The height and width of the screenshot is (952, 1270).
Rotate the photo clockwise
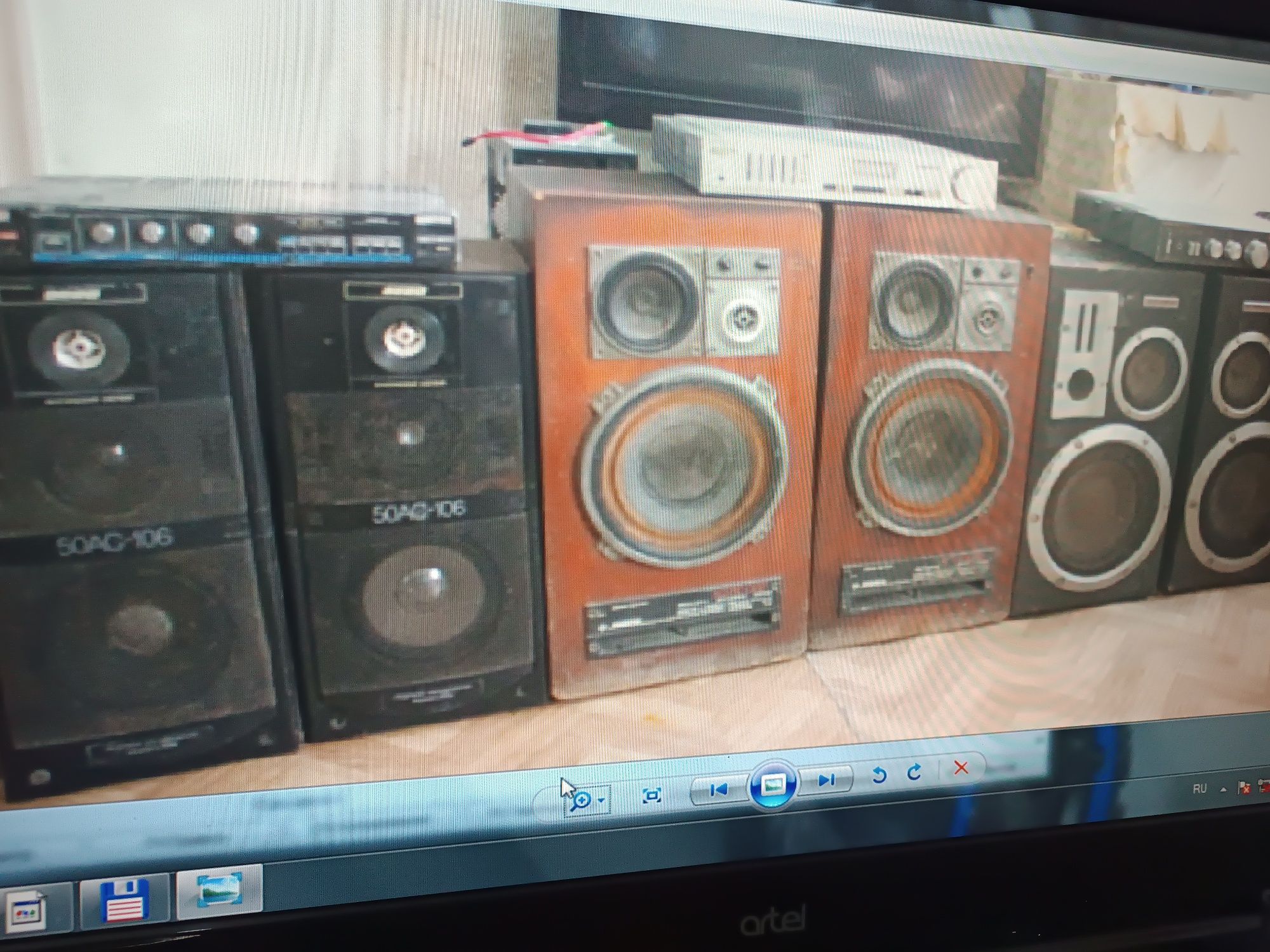click(x=914, y=772)
